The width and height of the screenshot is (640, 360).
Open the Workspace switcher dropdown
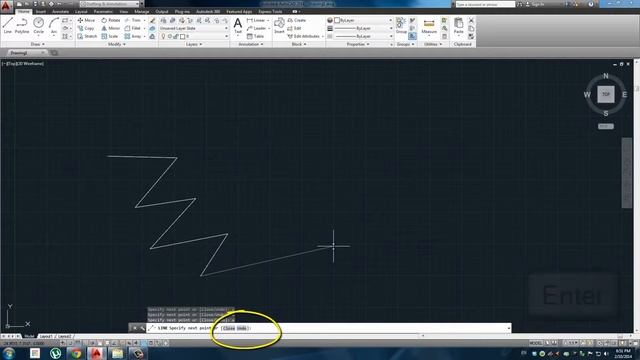tap(109, 4)
